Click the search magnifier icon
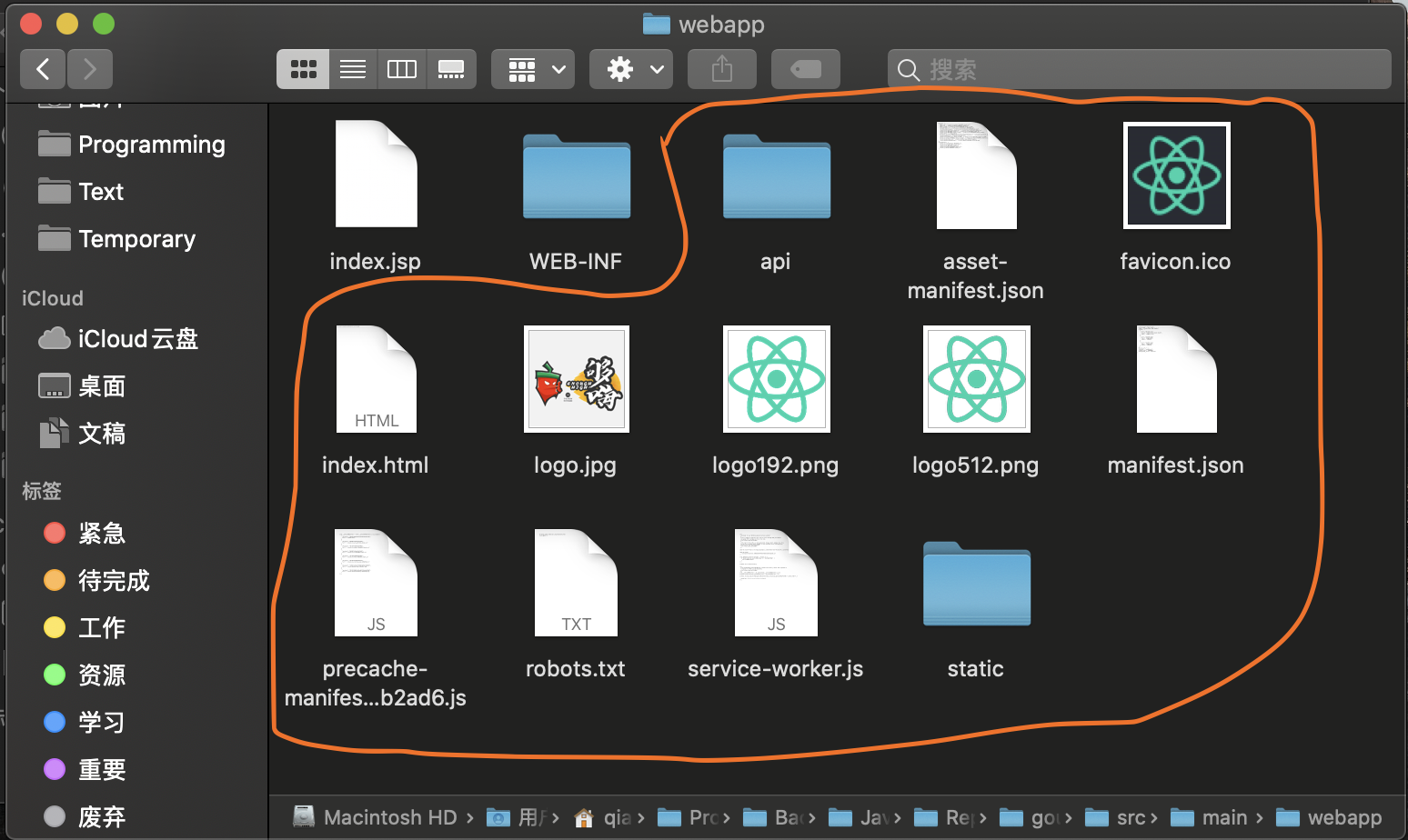 (908, 69)
